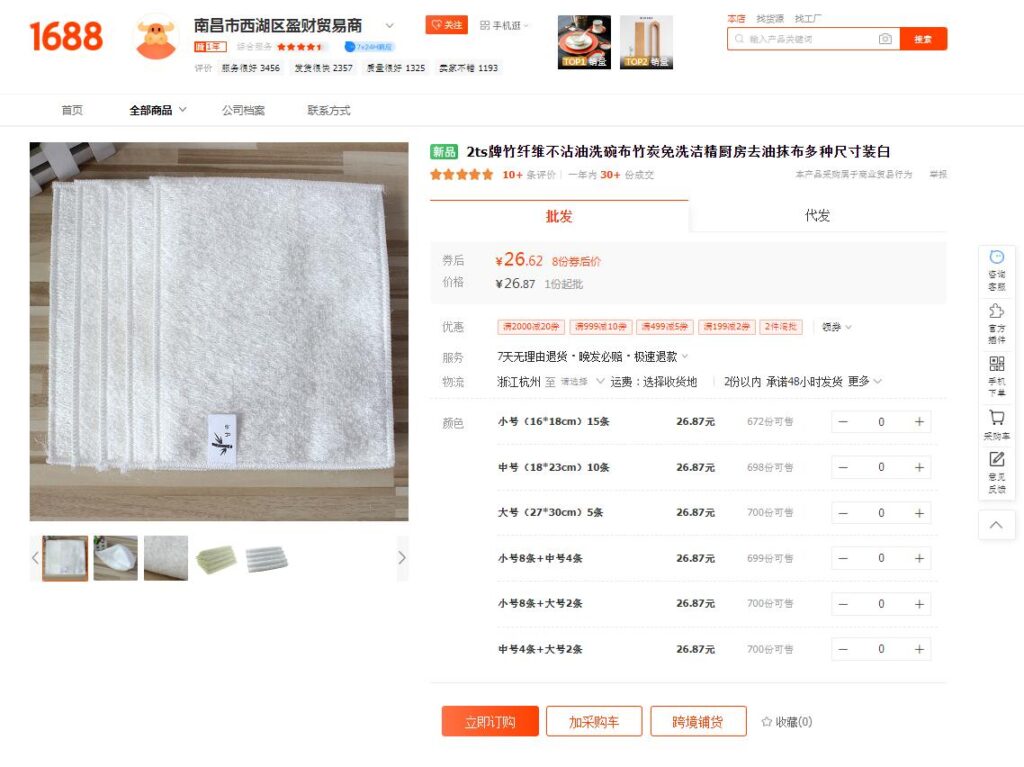1024x767 pixels.
Task: Open the customer service chat icon
Action: tap(997, 257)
